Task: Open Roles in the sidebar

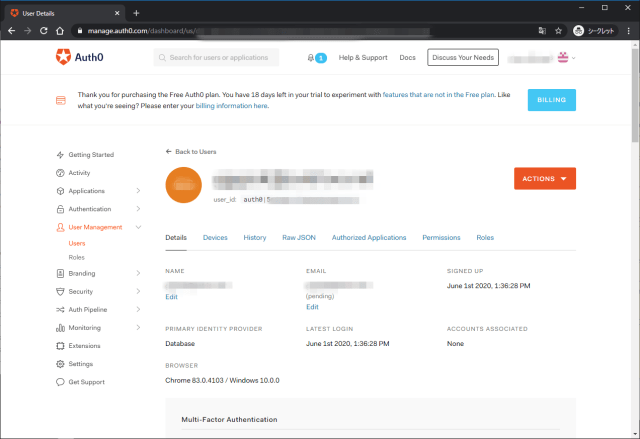Action: point(76,257)
